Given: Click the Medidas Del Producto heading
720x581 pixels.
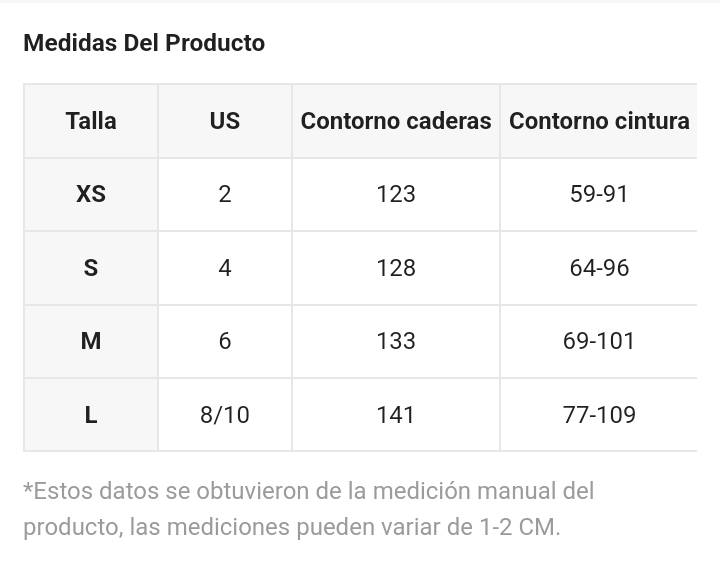Looking at the screenshot, I should point(144,43).
